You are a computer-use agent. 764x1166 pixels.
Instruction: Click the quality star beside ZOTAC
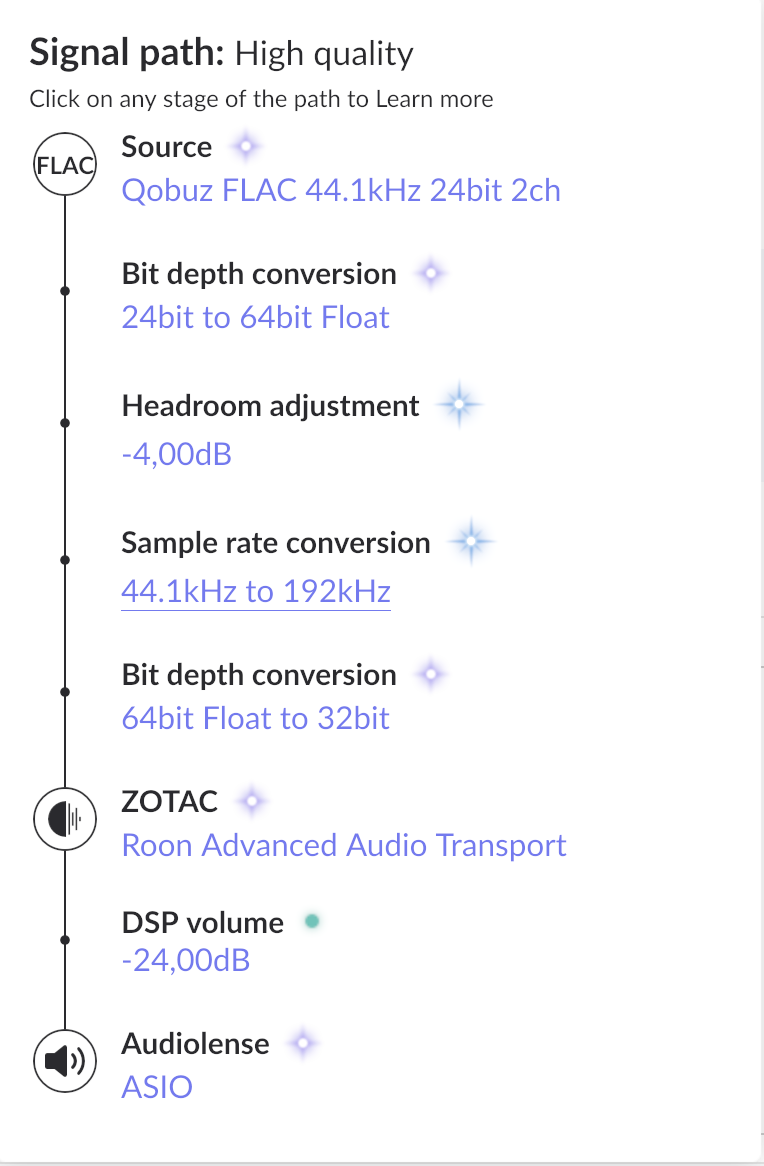click(252, 800)
